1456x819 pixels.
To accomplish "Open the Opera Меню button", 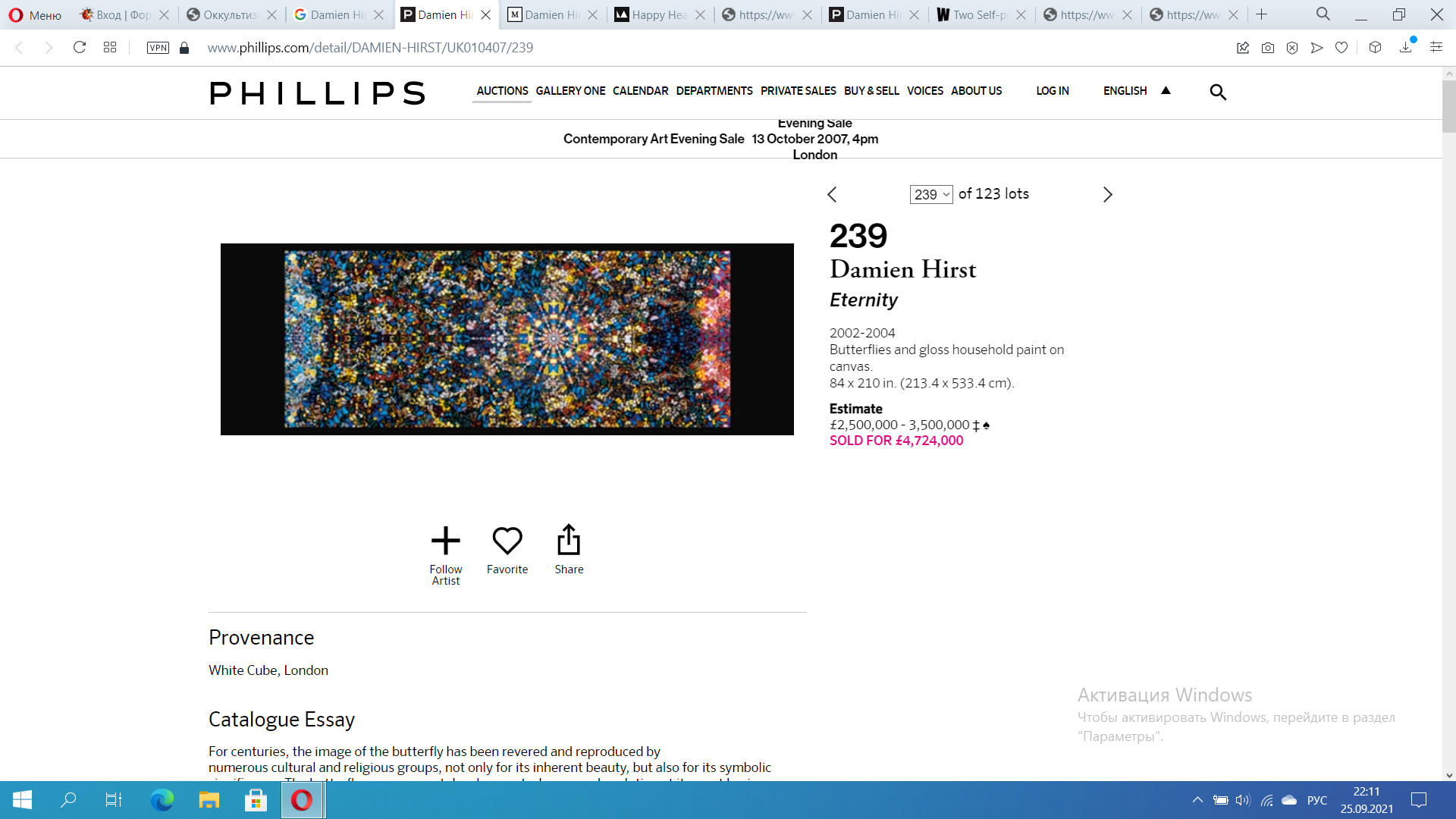I will pyautogui.click(x=35, y=15).
